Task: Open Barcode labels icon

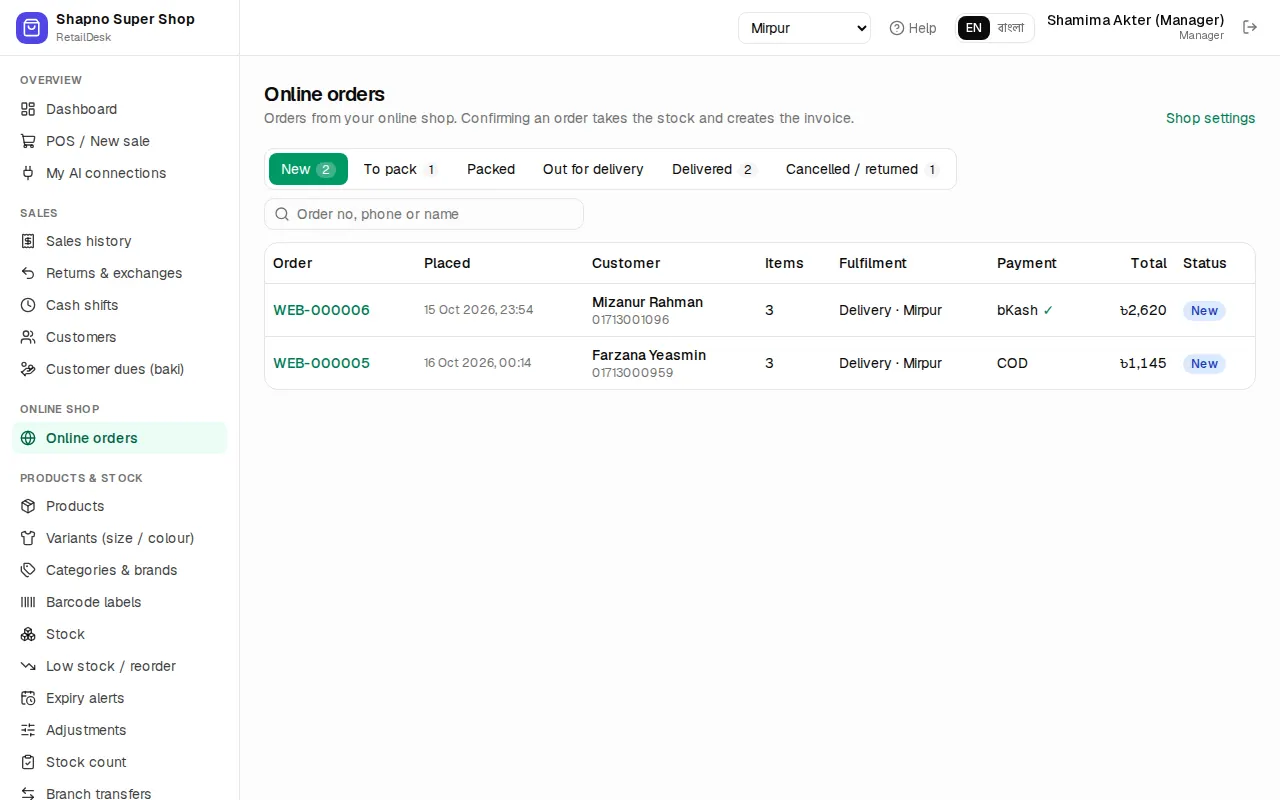Action: coord(28,602)
